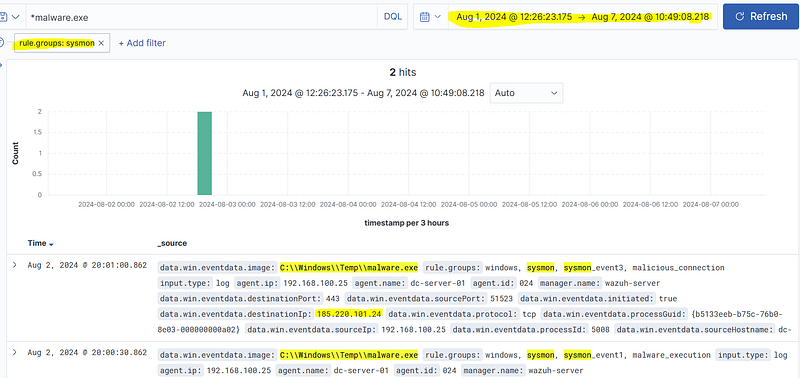Viewport: 800px width, 378px height.
Task: Open the calendar quick date menu
Action: pyautogui.click(x=430, y=17)
